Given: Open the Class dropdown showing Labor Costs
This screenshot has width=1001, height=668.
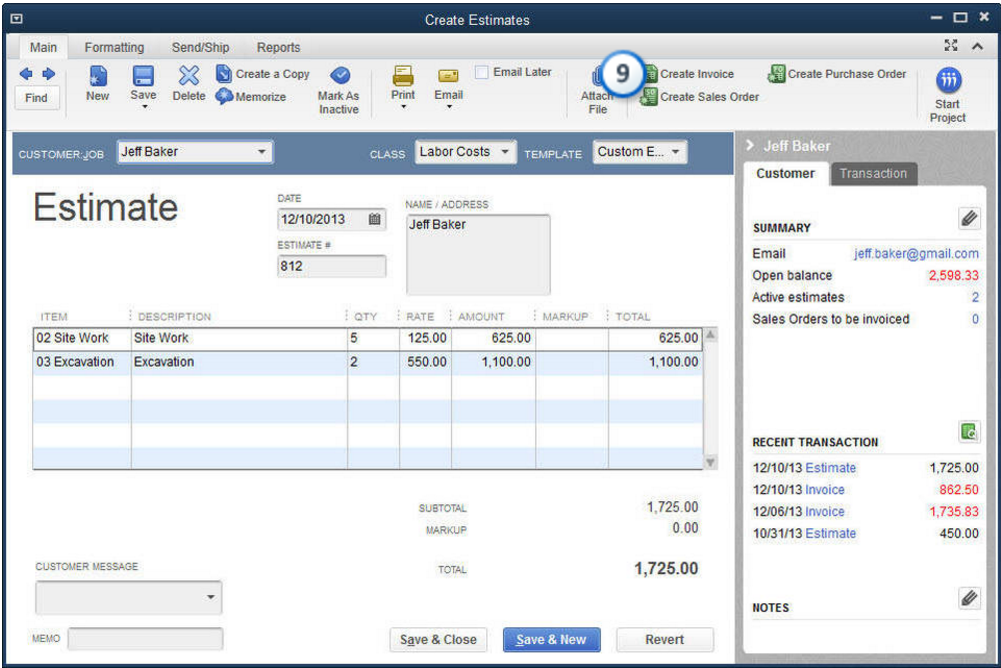Looking at the screenshot, I should pos(505,152).
